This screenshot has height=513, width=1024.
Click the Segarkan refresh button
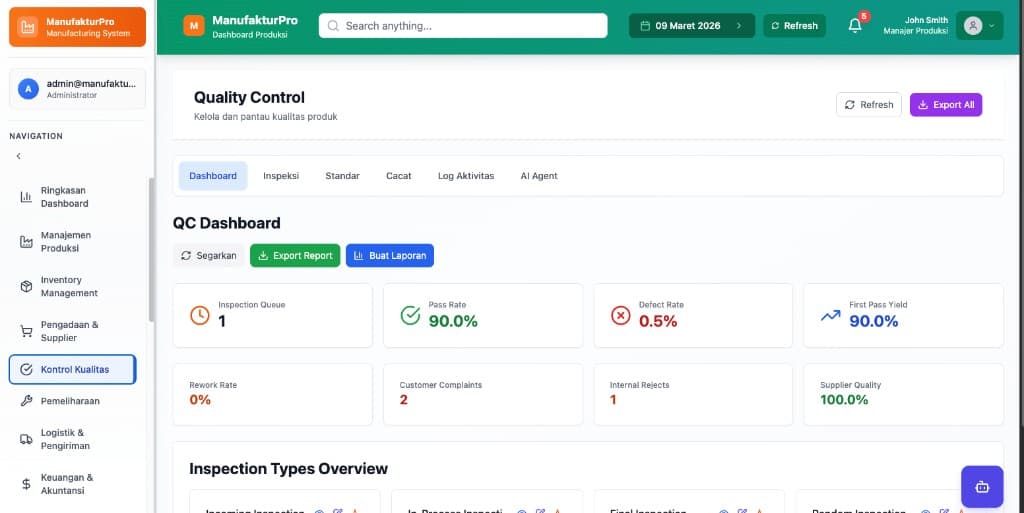coord(208,256)
